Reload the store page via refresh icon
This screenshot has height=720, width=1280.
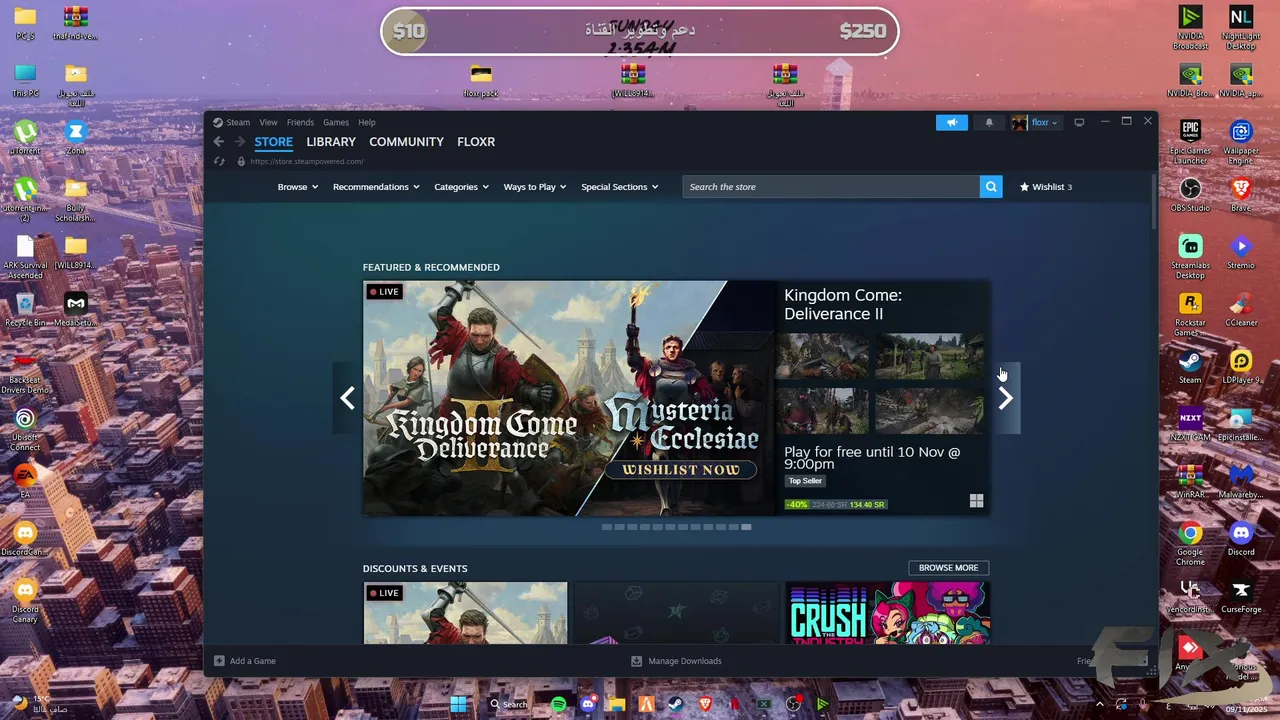(219, 161)
